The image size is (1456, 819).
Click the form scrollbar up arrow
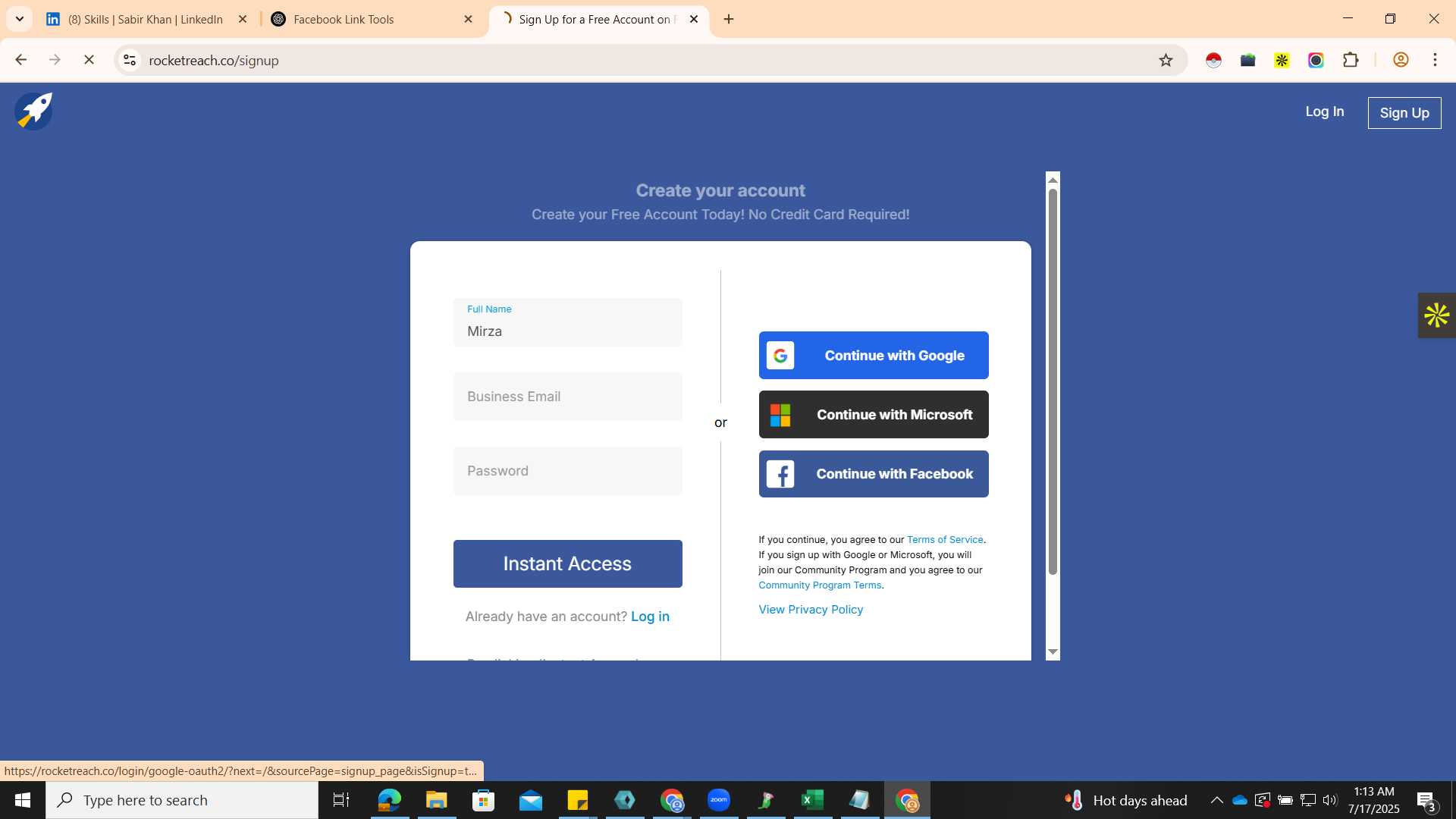1053,180
